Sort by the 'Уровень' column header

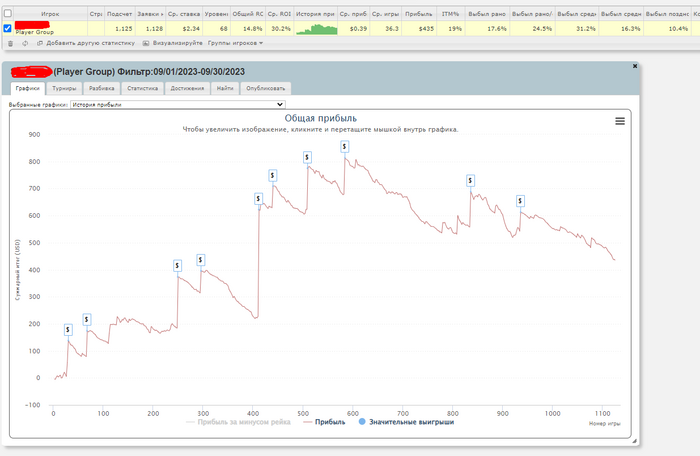pos(217,14)
